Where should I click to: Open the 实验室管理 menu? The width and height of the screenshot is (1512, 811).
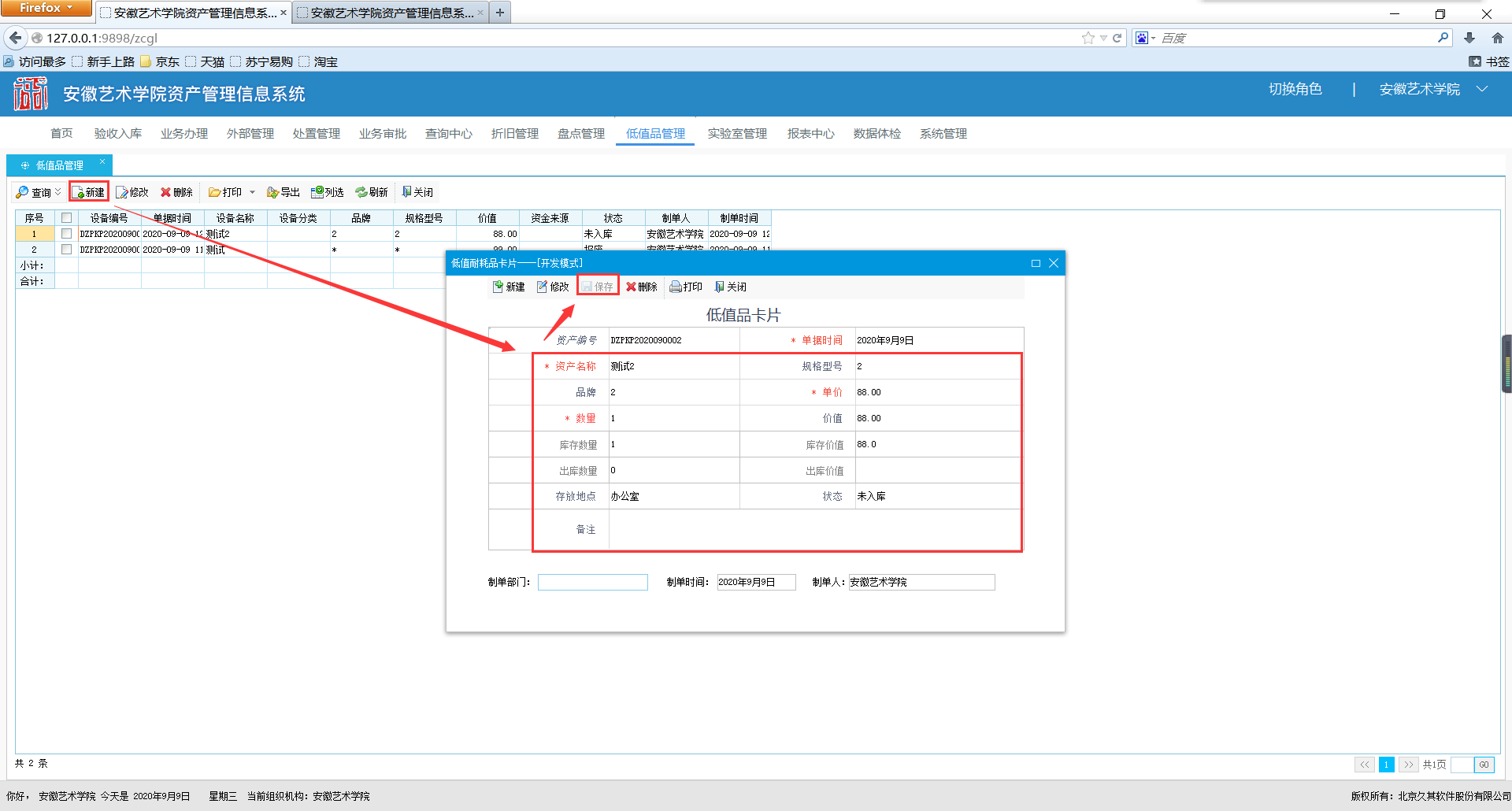click(x=737, y=134)
